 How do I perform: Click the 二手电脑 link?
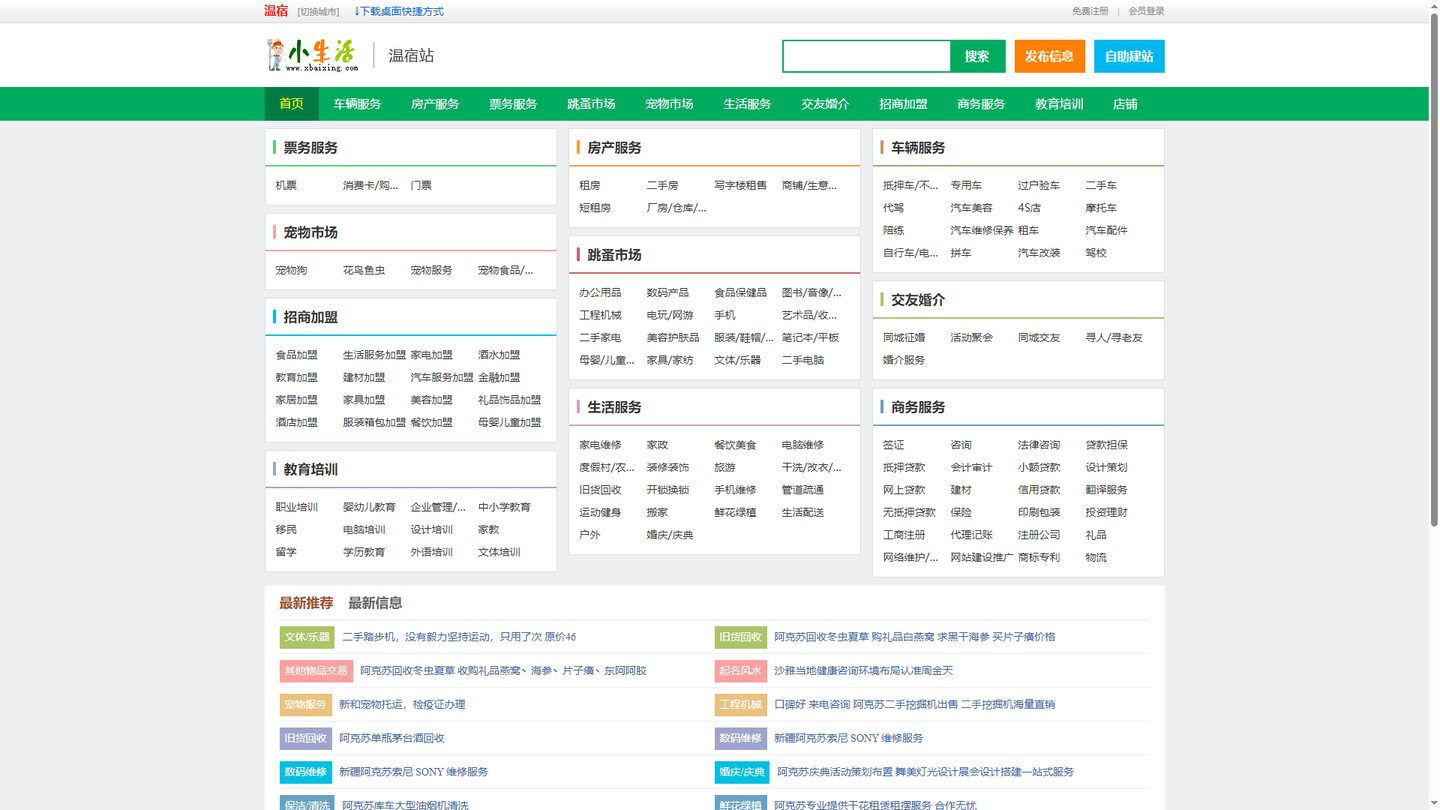click(803, 361)
